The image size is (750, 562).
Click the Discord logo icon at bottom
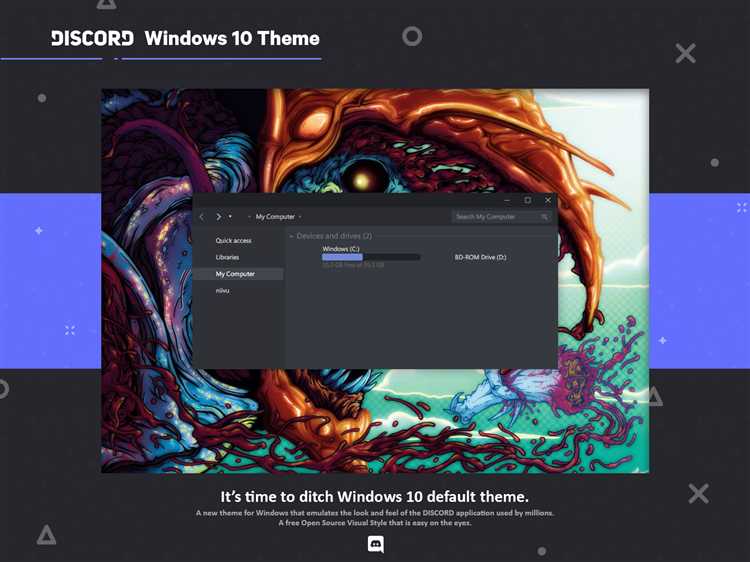pyautogui.click(x=375, y=544)
